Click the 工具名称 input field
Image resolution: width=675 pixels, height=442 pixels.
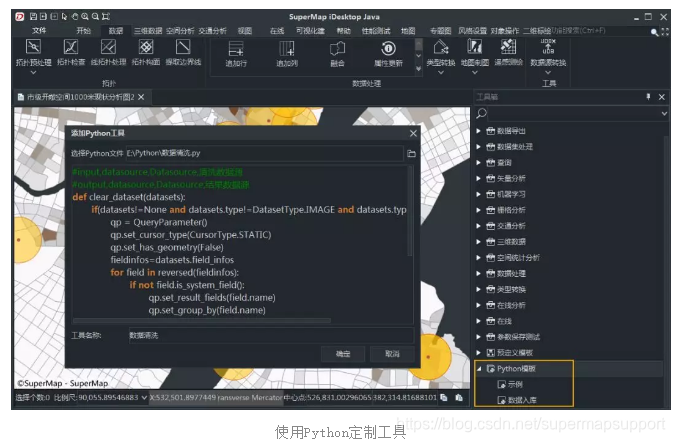[271, 335]
